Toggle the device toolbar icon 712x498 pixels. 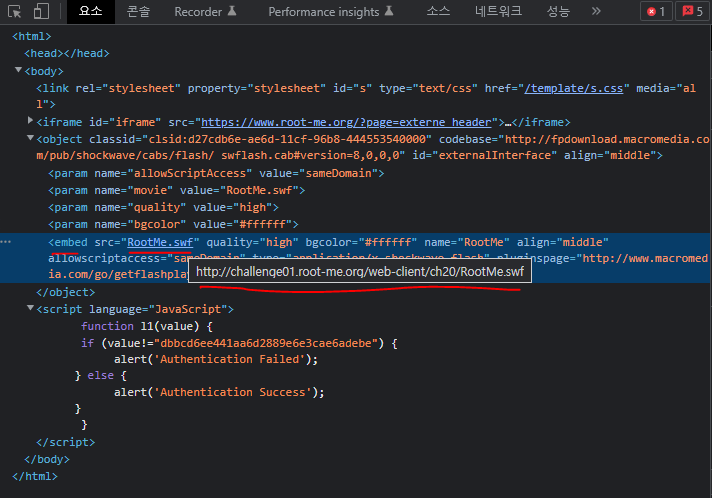(x=41, y=11)
